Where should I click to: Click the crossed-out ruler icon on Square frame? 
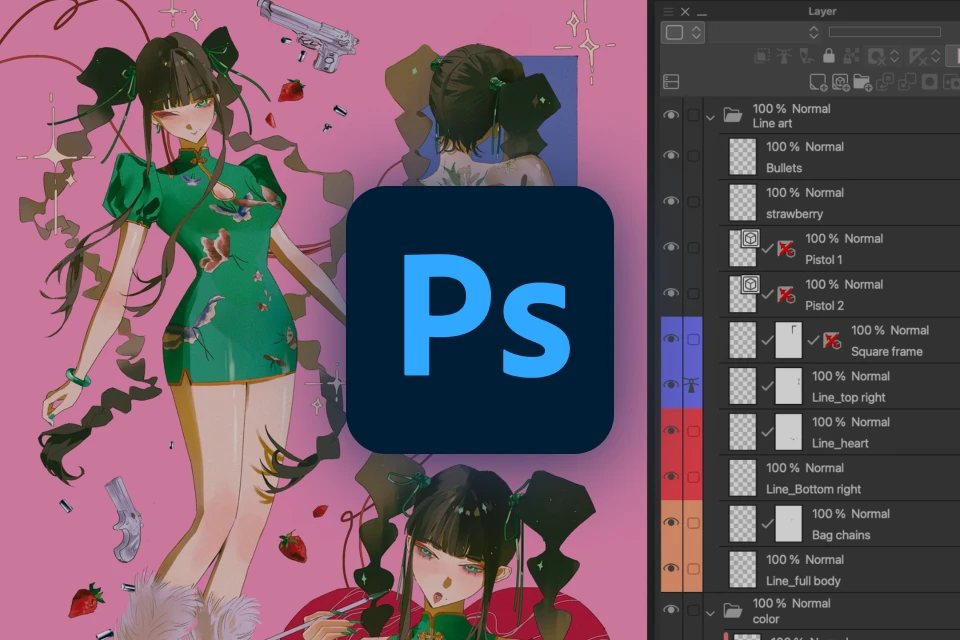pyautogui.click(x=831, y=341)
